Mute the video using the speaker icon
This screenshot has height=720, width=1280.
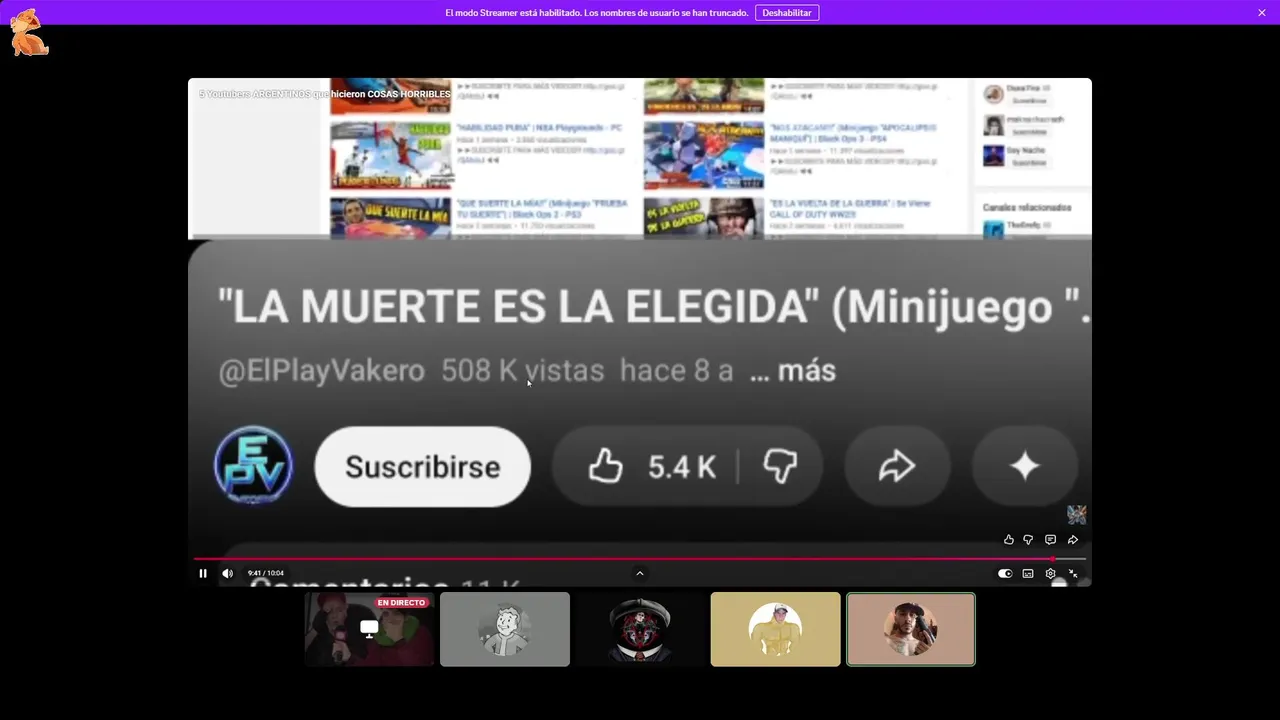point(227,573)
